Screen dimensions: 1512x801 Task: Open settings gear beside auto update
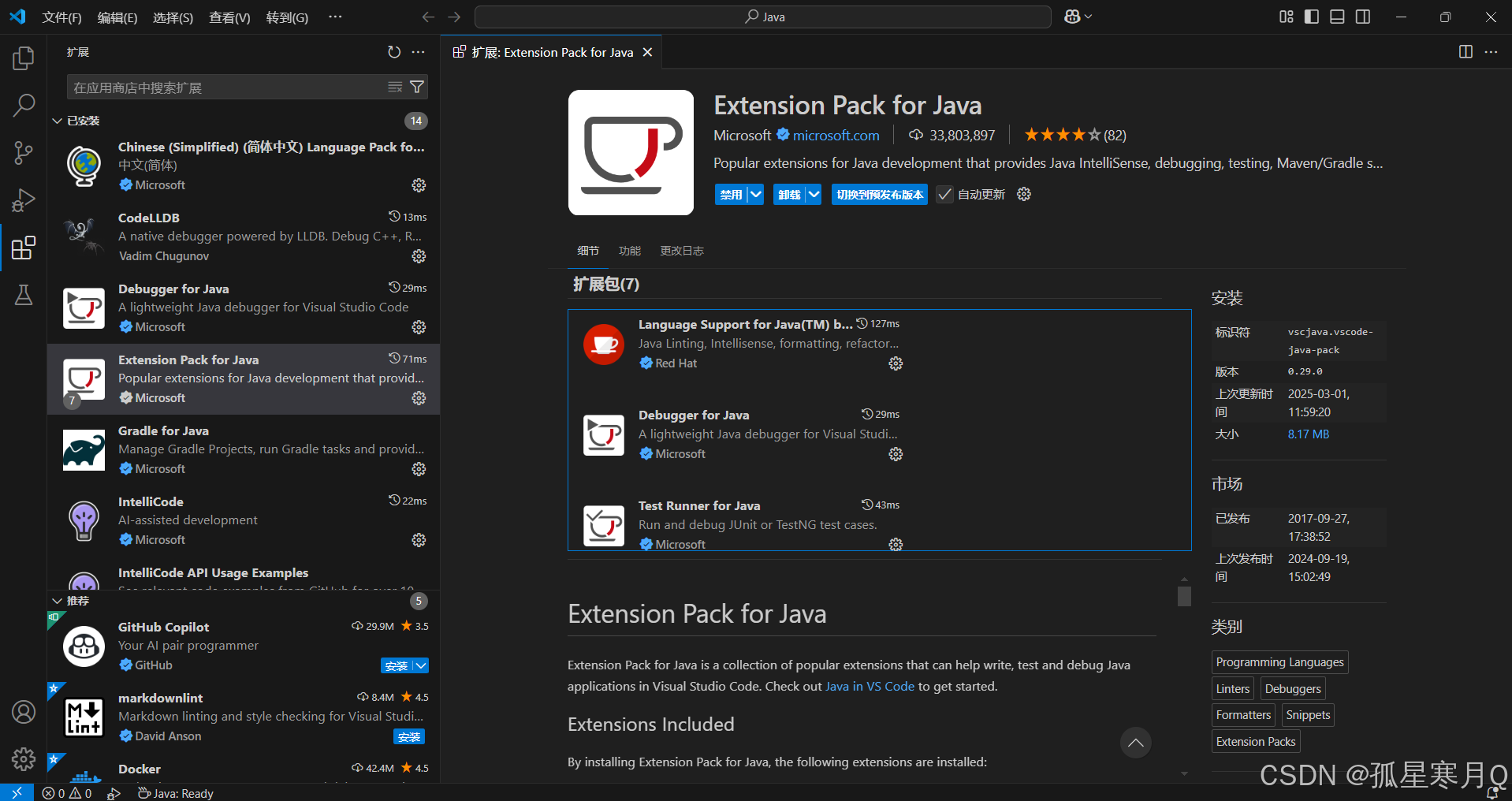pyautogui.click(x=1024, y=194)
